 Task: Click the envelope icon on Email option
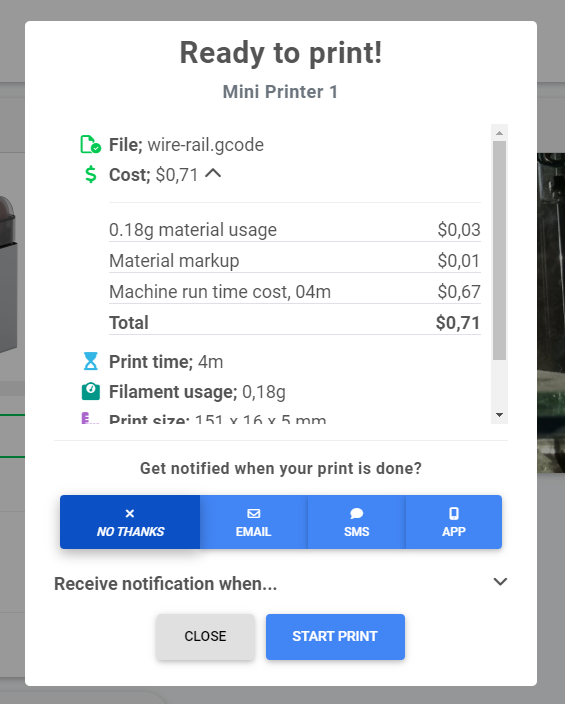click(254, 513)
